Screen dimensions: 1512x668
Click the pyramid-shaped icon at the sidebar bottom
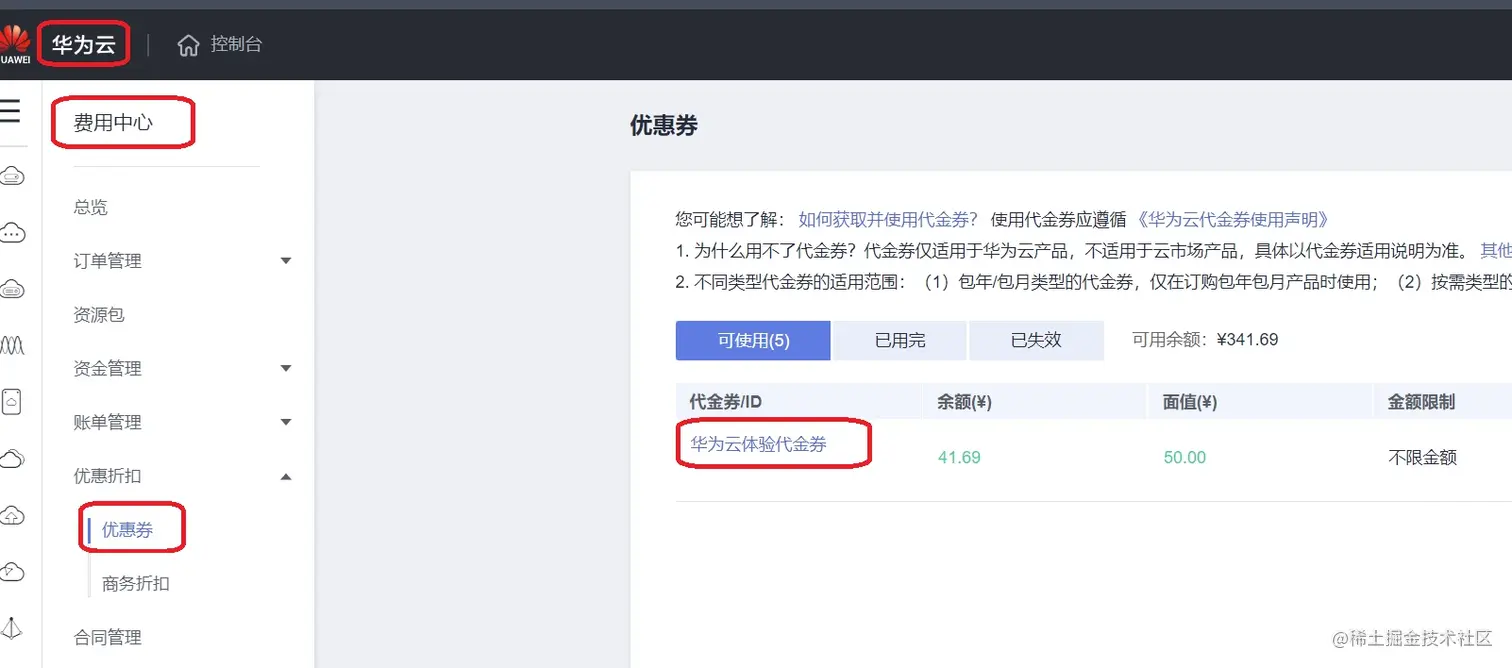(x=12, y=628)
